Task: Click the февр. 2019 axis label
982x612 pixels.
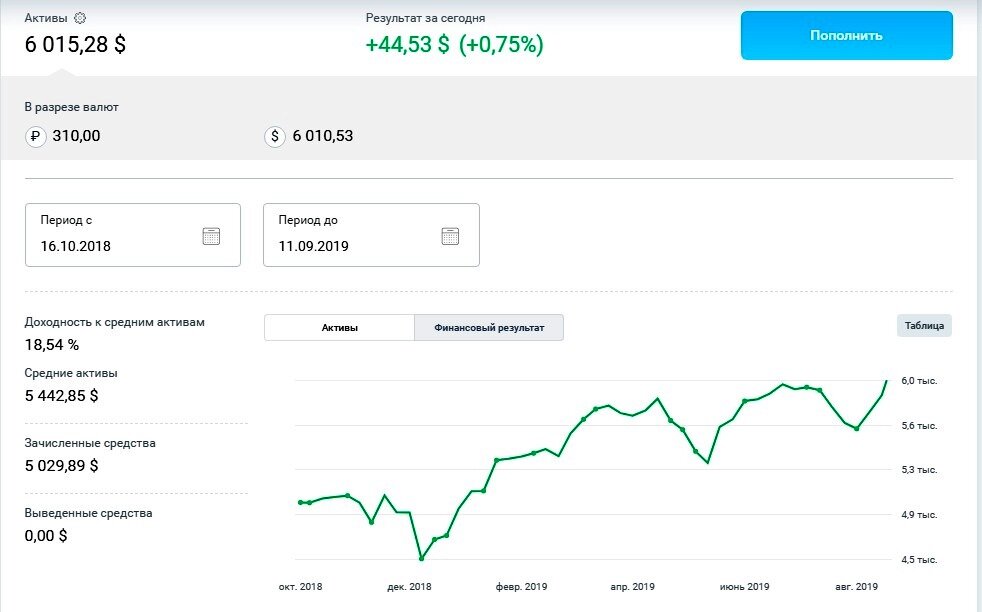Action: click(521, 587)
